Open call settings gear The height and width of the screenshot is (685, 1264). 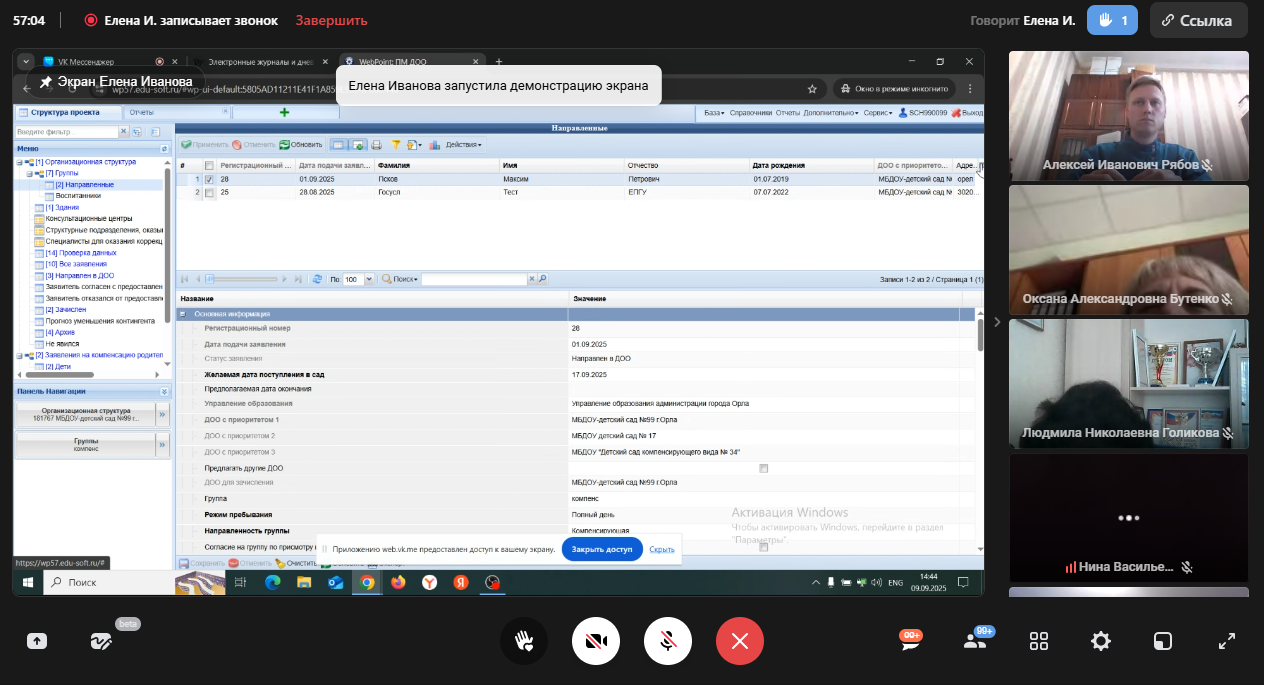[1101, 641]
